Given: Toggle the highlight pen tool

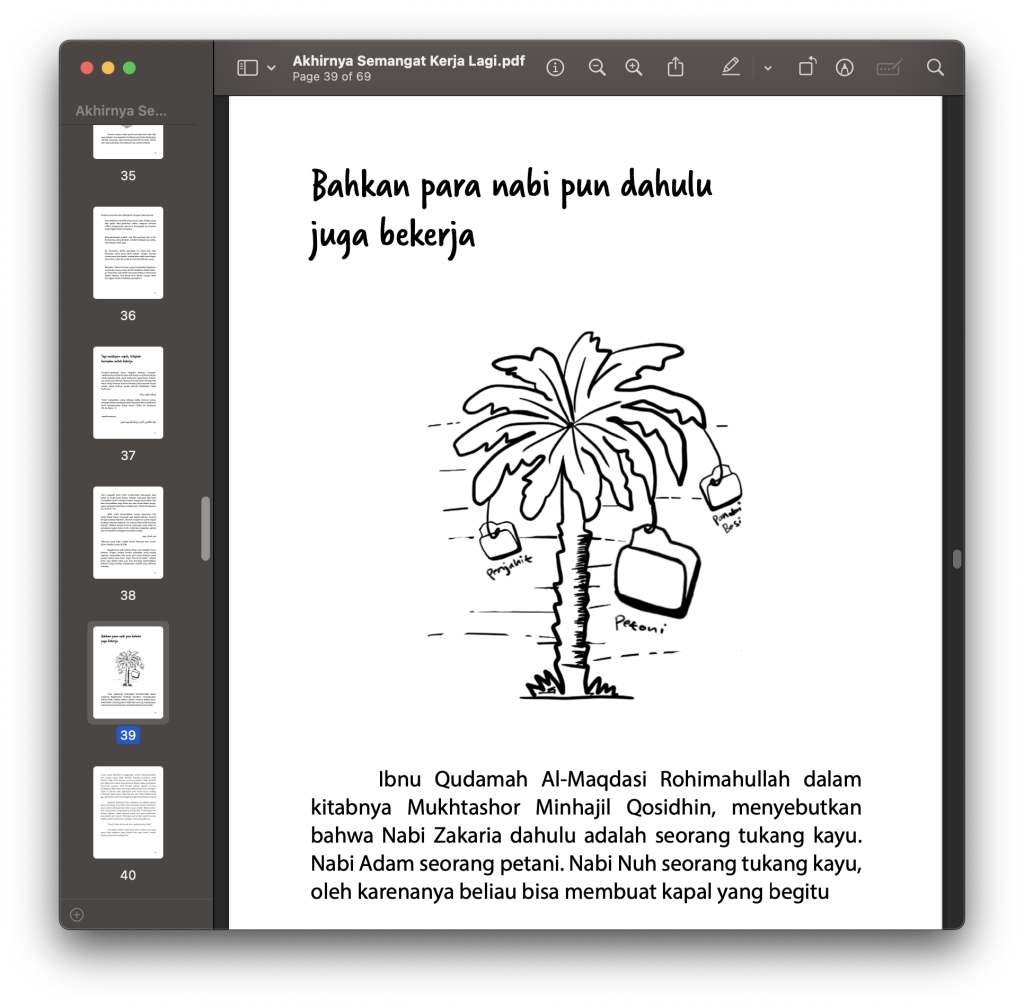Looking at the screenshot, I should [731, 67].
